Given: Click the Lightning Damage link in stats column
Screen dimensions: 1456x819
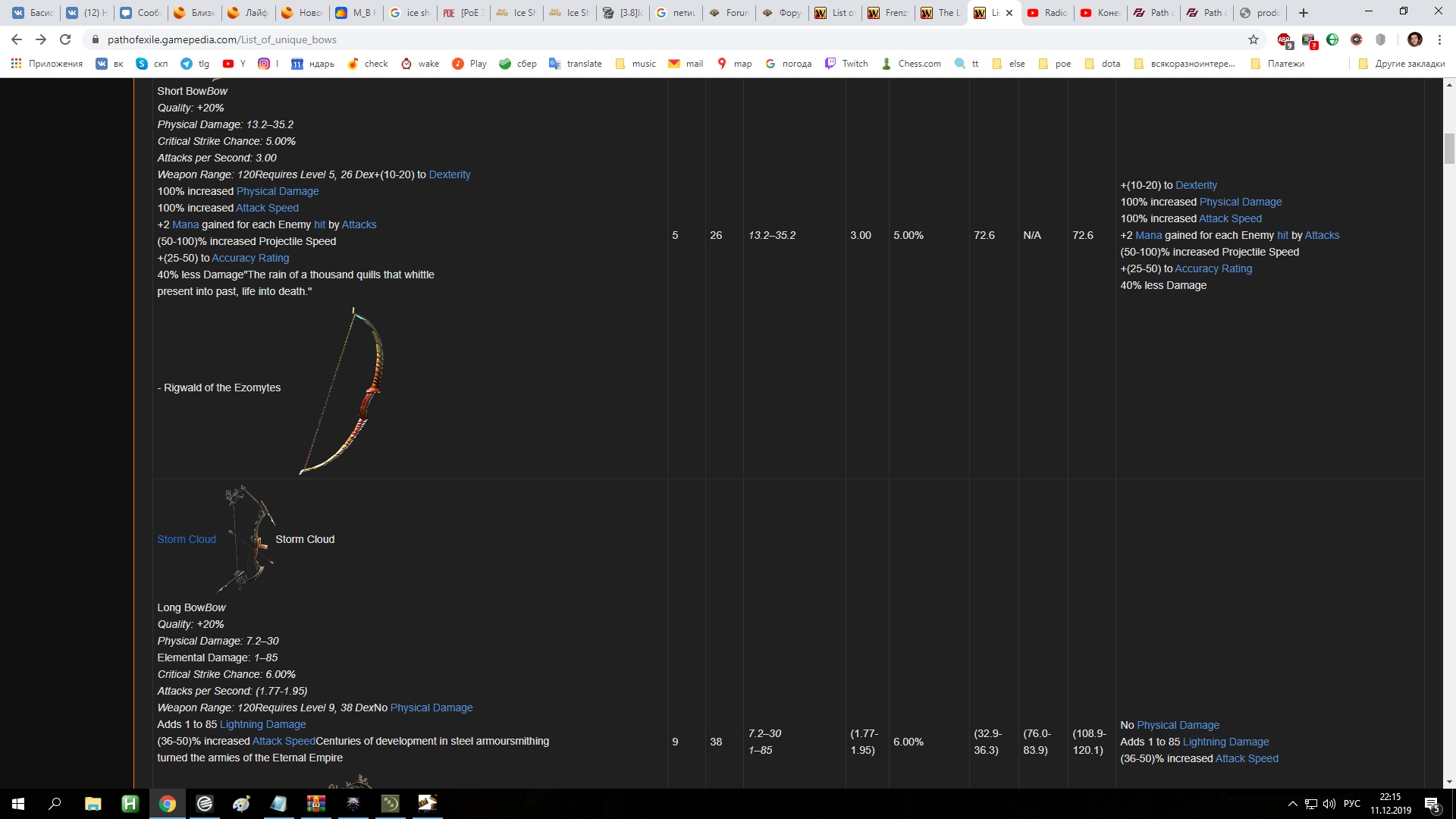Looking at the screenshot, I should pyautogui.click(x=1225, y=742).
